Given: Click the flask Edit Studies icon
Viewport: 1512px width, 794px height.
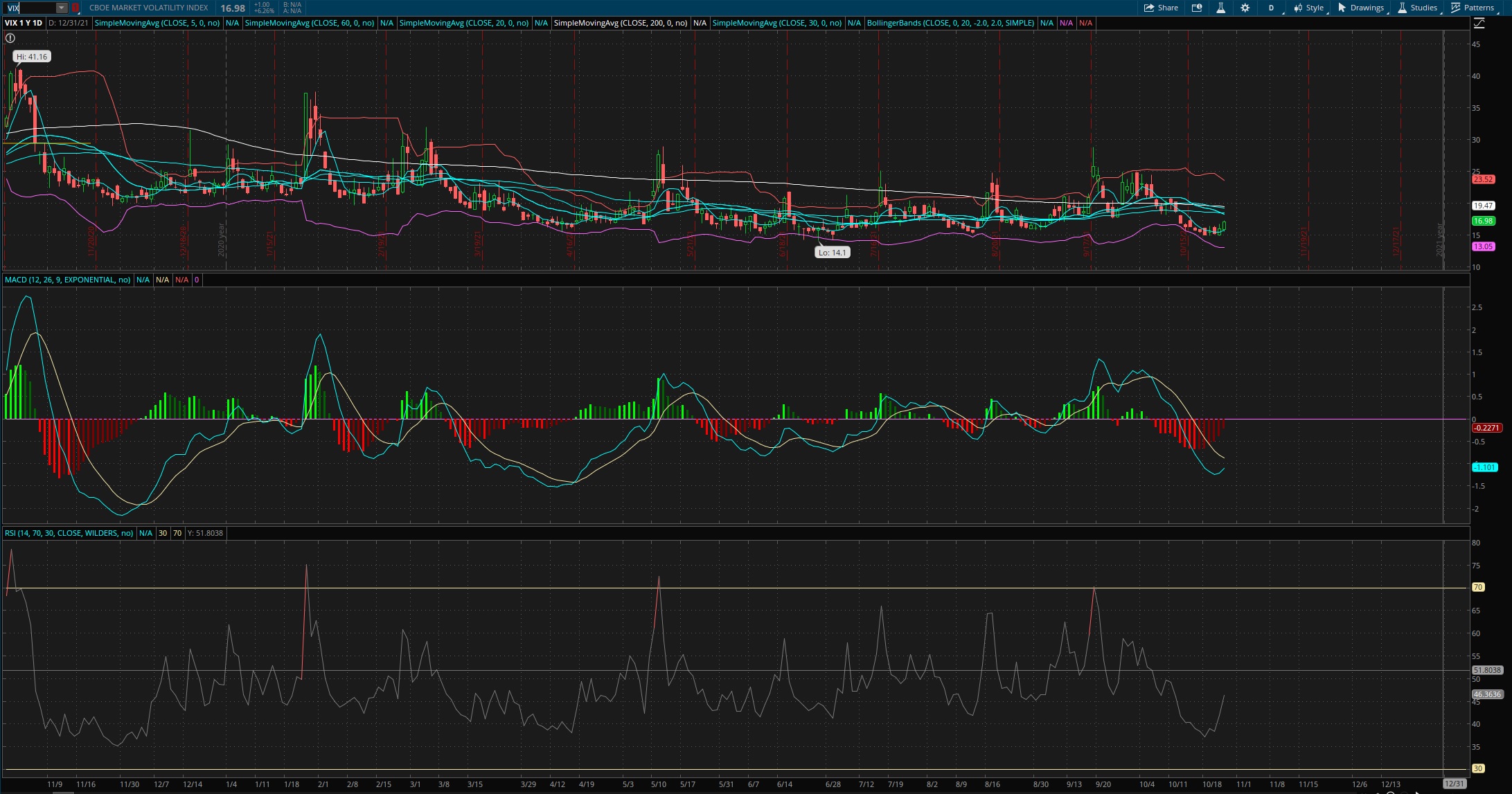Looking at the screenshot, I should pyautogui.click(x=1220, y=8).
